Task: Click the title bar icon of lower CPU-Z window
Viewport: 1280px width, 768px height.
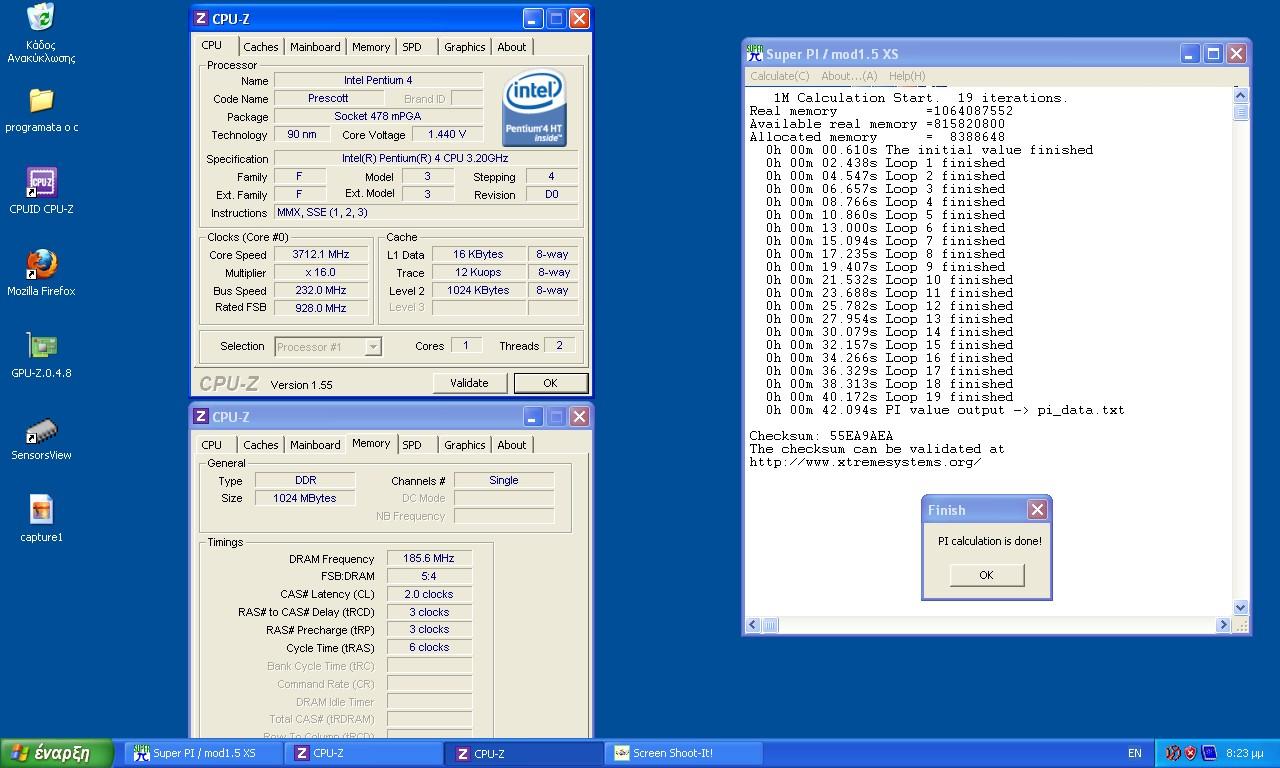Action: click(202, 416)
